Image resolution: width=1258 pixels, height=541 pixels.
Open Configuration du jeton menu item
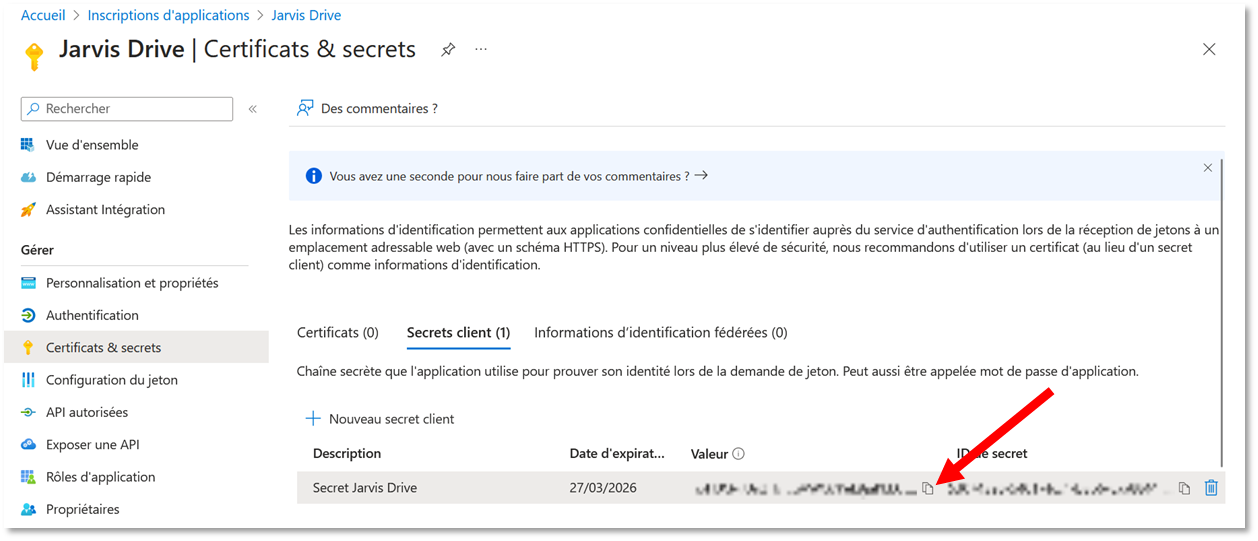pyautogui.click(x=111, y=380)
